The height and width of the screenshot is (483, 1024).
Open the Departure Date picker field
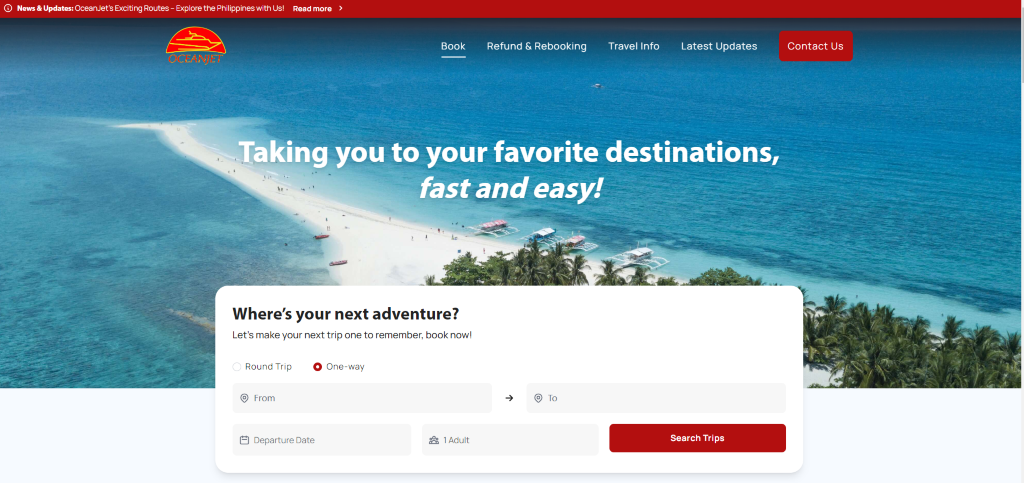click(x=322, y=440)
